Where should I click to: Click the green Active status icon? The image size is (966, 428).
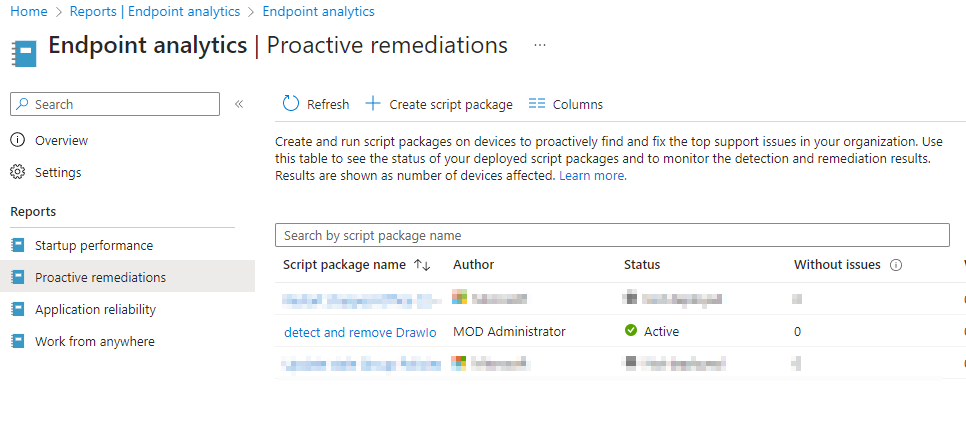pyautogui.click(x=630, y=331)
